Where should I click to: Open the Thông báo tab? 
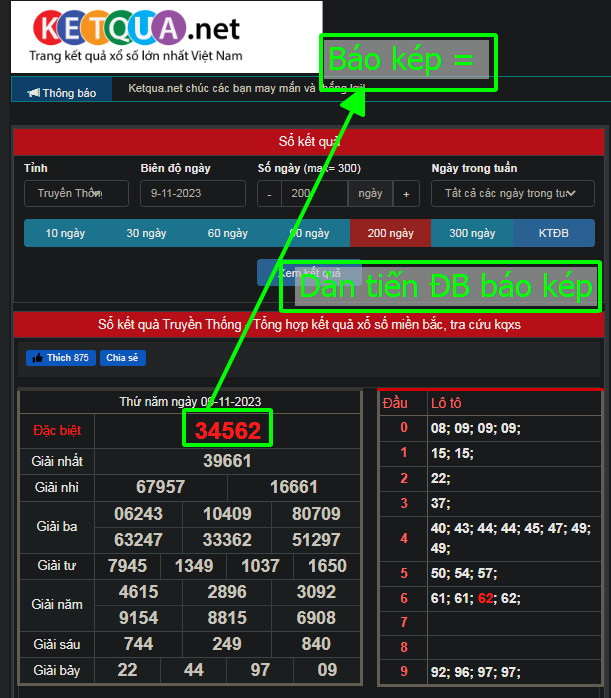pyautogui.click(x=62, y=92)
